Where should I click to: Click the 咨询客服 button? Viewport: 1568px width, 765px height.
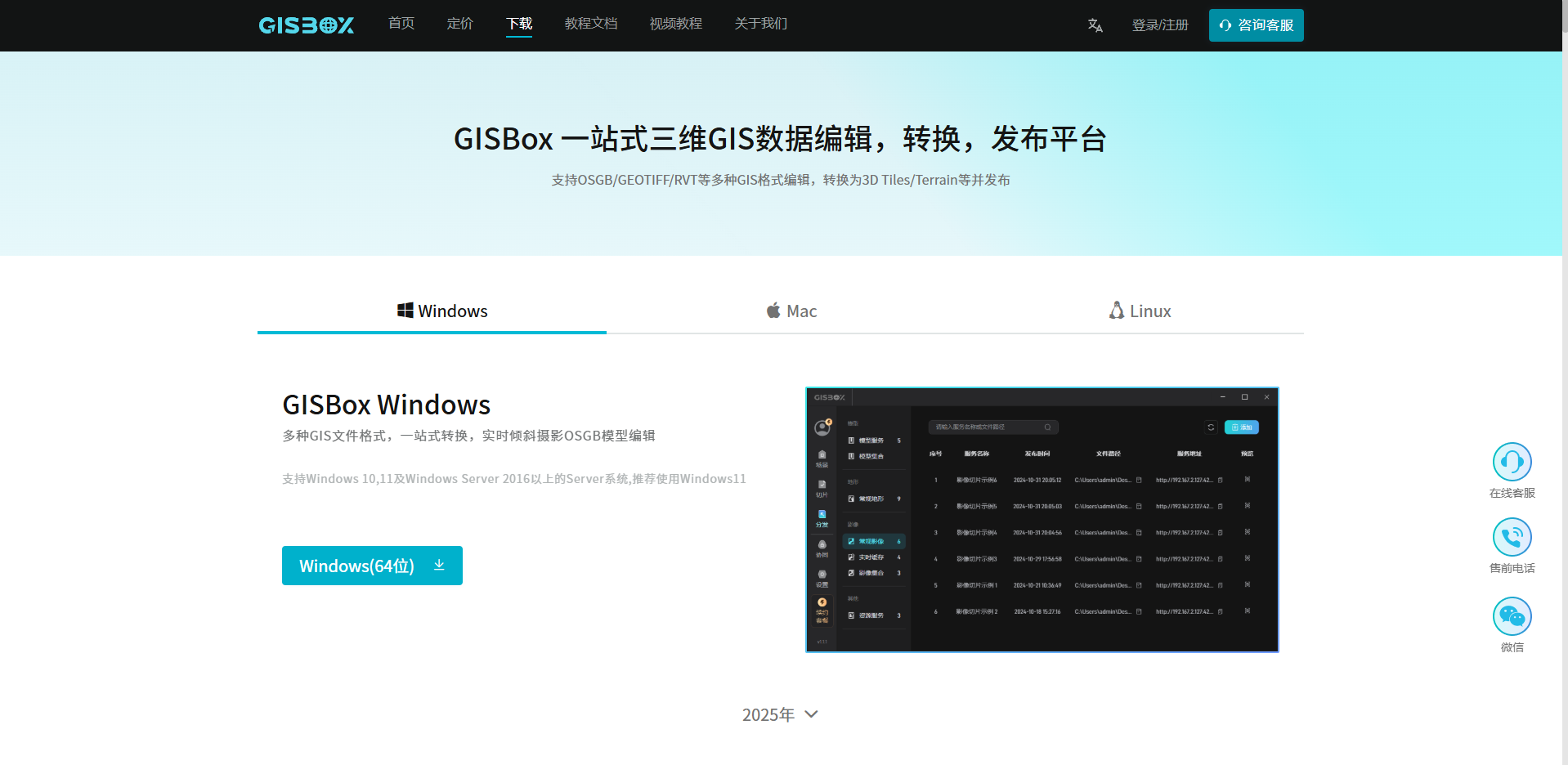coord(1257,25)
